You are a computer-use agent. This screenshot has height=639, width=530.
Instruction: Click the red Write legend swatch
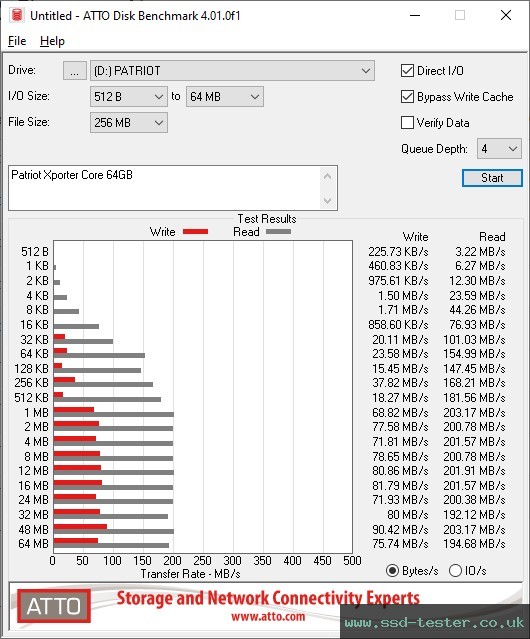coord(196,231)
